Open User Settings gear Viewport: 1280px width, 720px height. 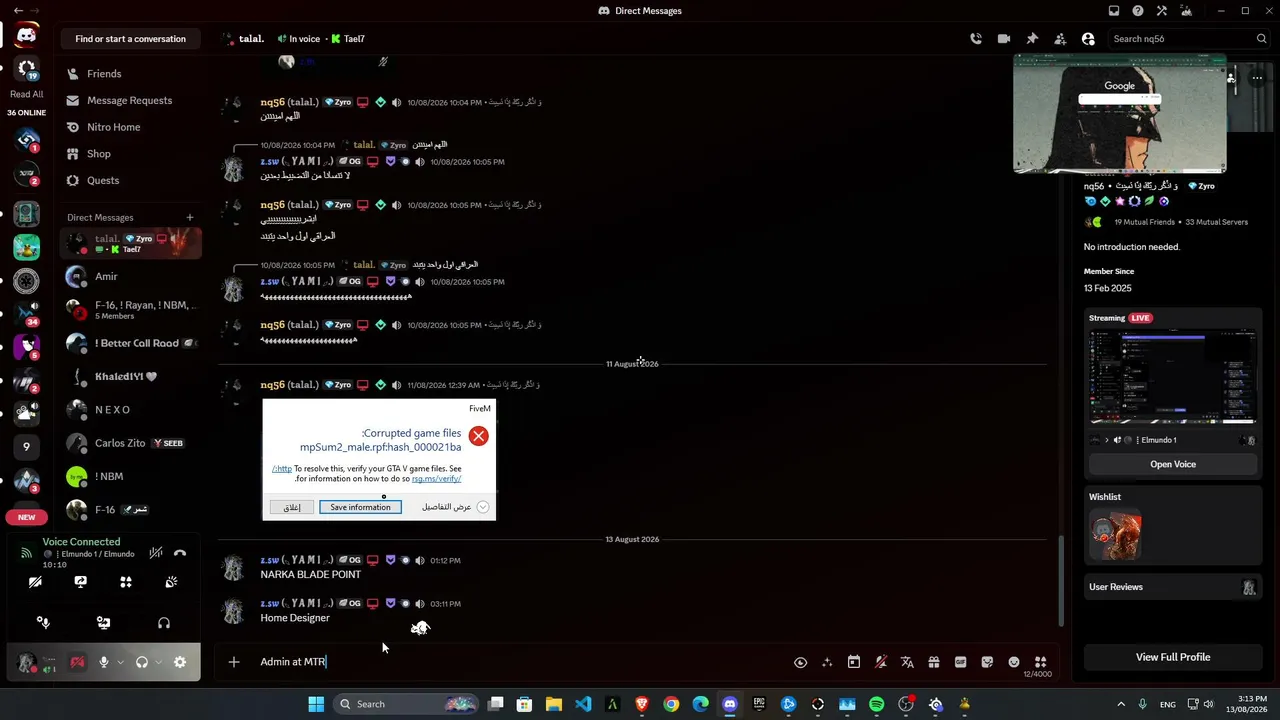180,662
